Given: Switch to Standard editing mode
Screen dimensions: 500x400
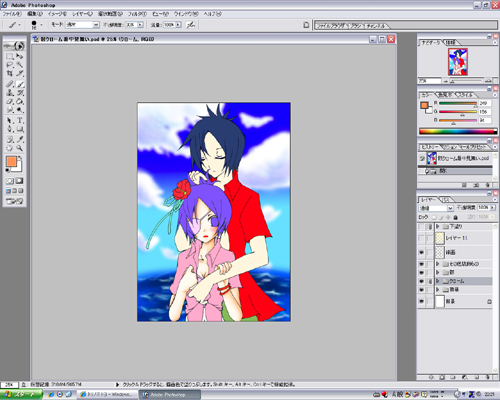Looking at the screenshot, I should pos(10,181).
